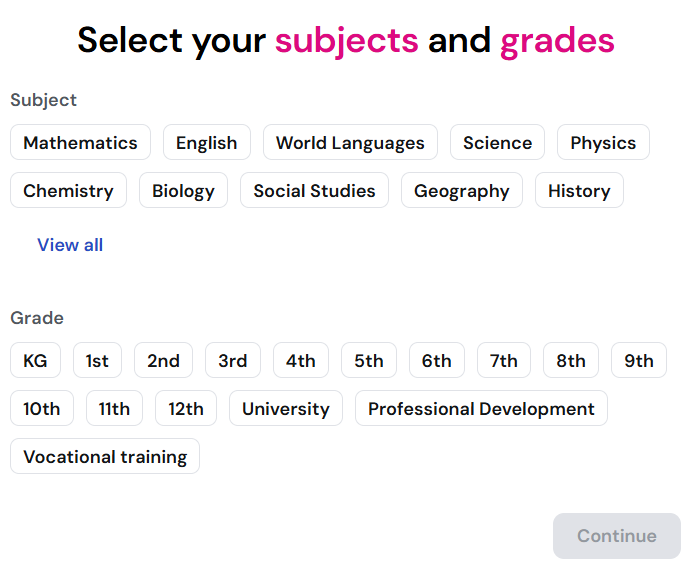Screen dimensions: 696x568
Task: Click the Continue button
Action: coord(616,536)
